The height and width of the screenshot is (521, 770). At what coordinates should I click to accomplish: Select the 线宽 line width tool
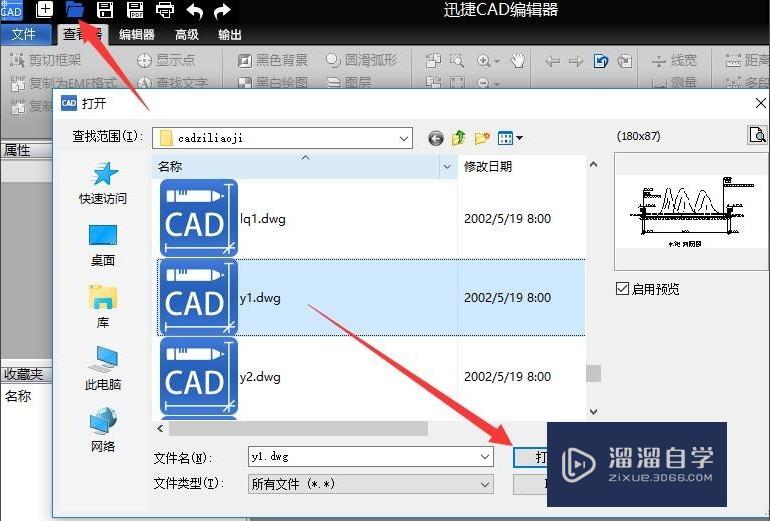[674, 61]
